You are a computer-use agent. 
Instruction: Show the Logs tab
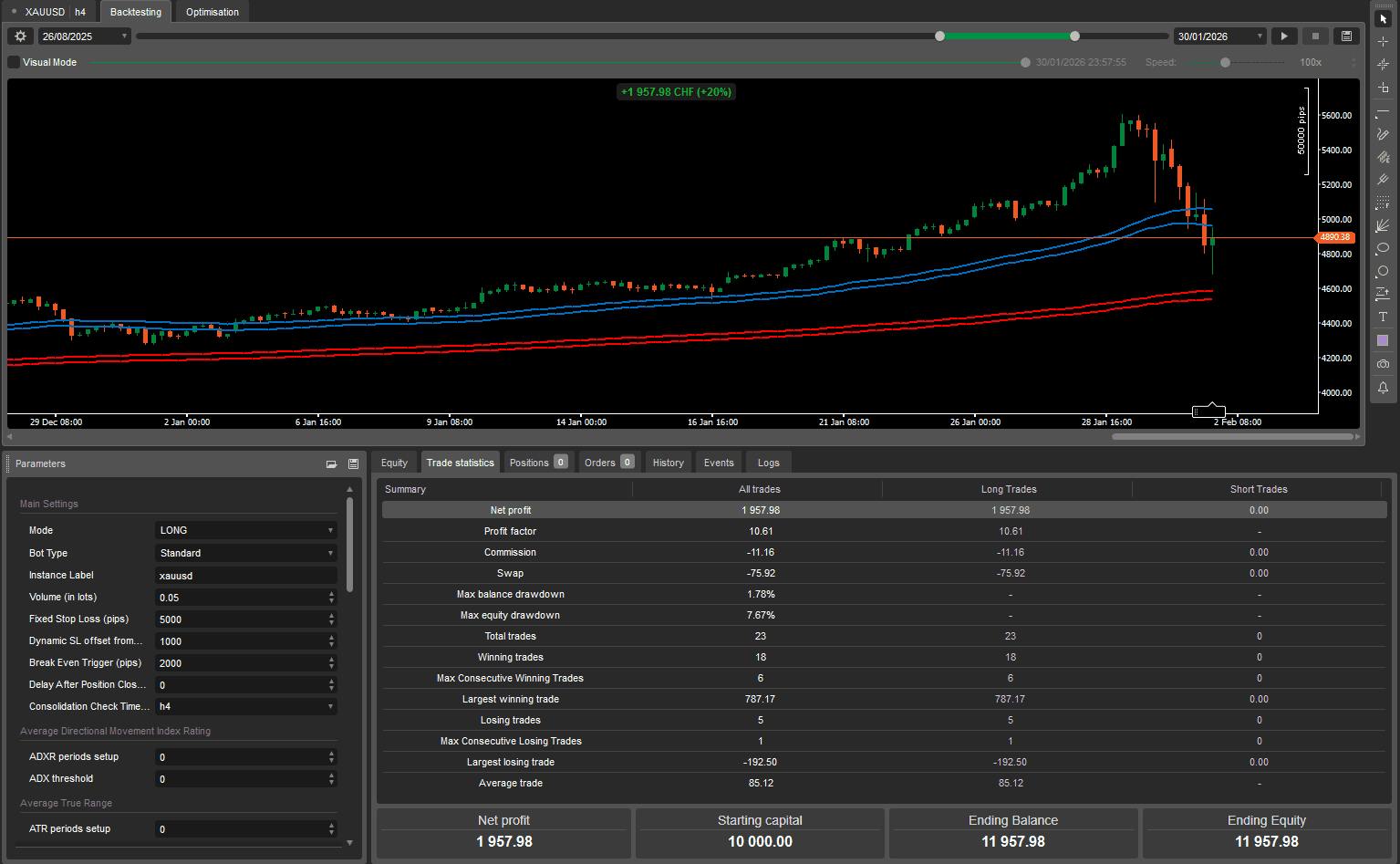769,463
